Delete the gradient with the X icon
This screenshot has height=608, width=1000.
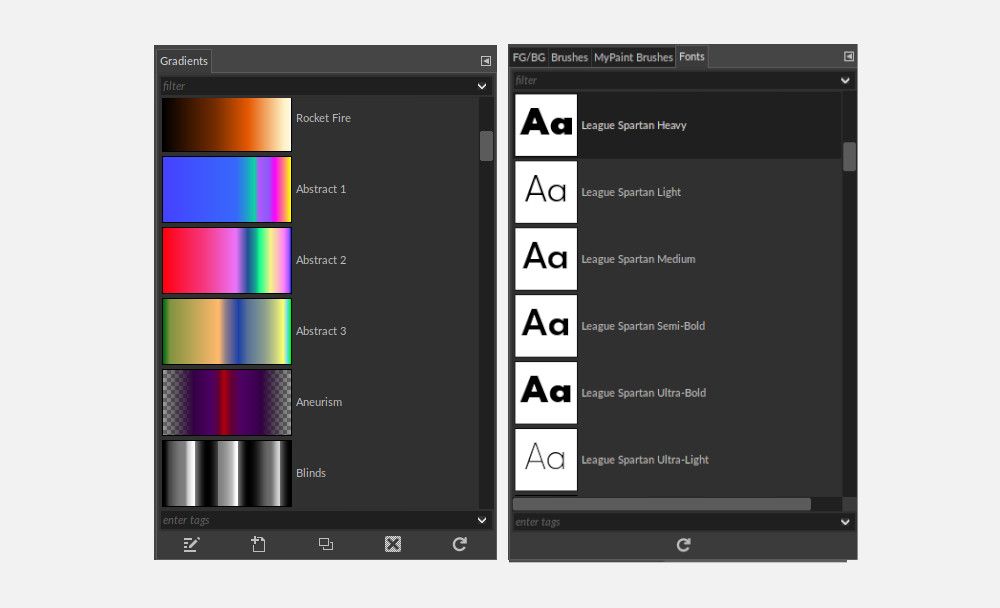(x=393, y=544)
